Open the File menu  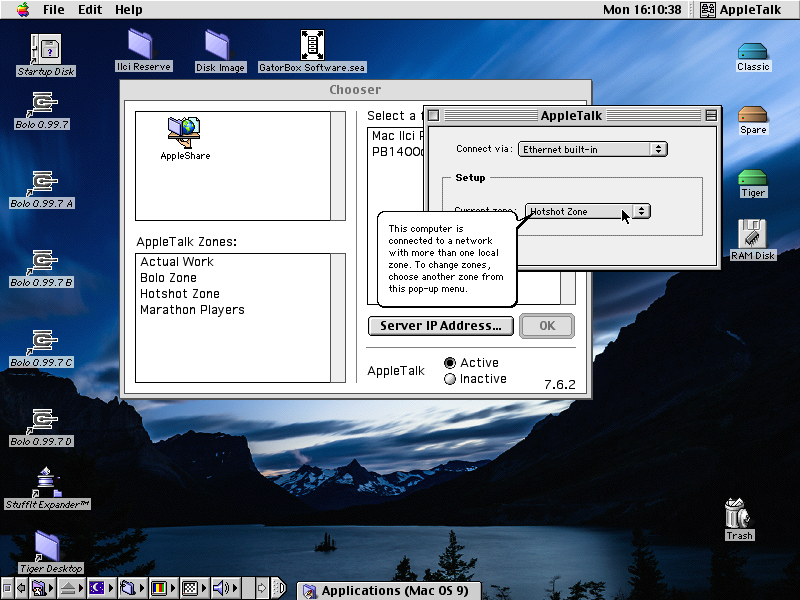pos(54,10)
